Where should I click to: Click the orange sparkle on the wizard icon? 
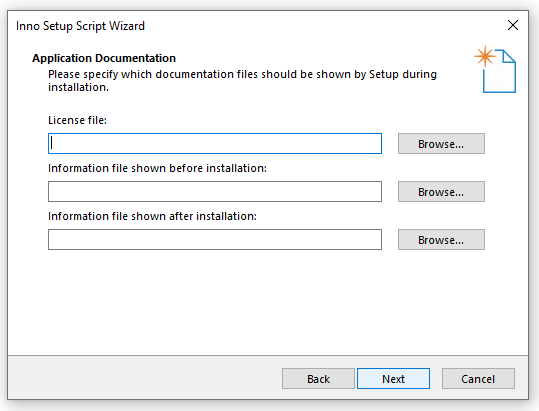point(485,56)
